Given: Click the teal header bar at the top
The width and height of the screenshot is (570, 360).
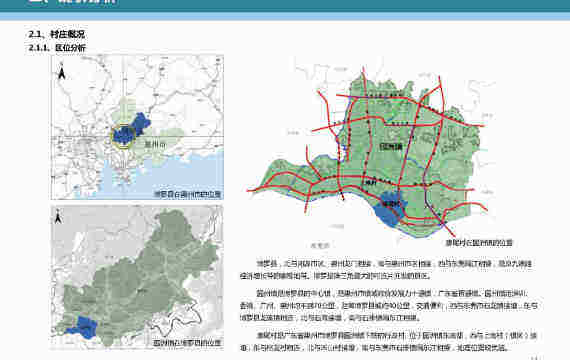Looking at the screenshot, I should 285,6.
